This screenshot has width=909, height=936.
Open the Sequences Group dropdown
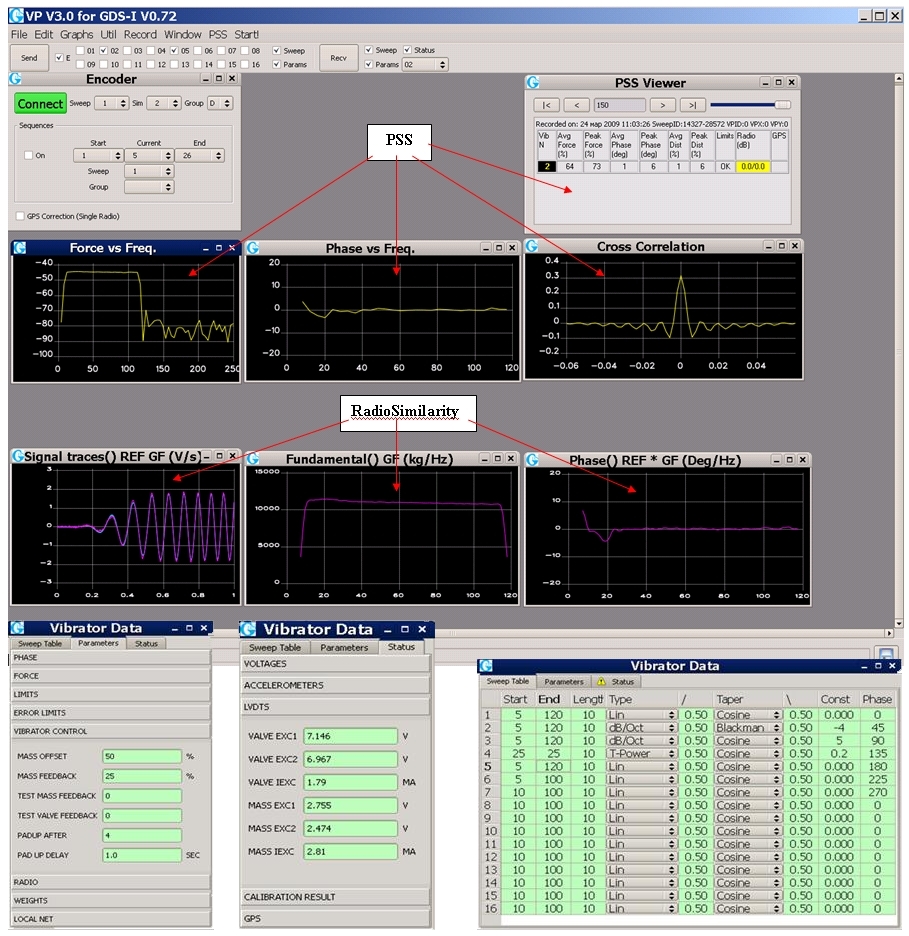tap(149, 187)
